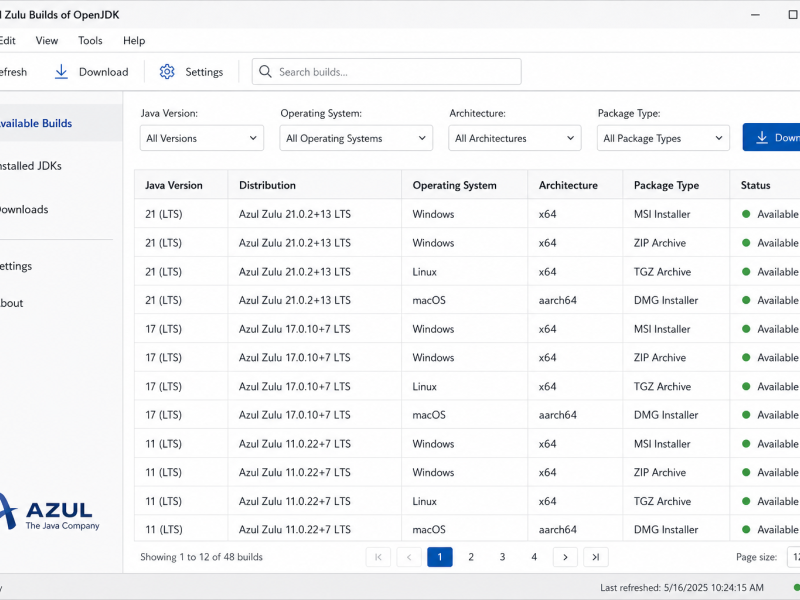Select the 21 LTS Windows MSI Installer row
The image size is (800, 600).
pyautogui.click(x=467, y=214)
